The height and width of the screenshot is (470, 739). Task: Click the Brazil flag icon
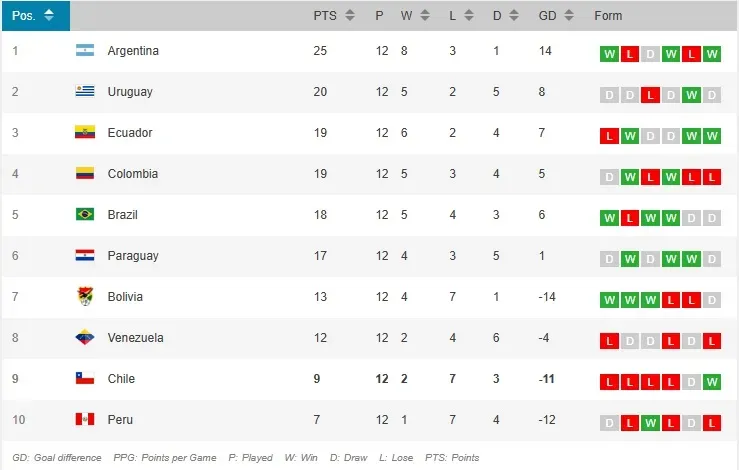(85, 215)
